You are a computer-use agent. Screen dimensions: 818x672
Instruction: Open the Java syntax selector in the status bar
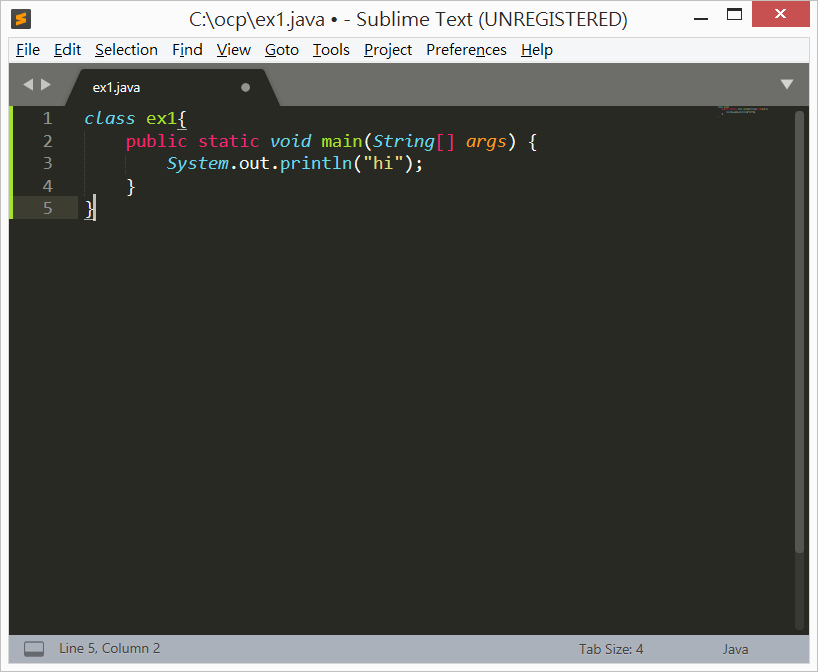[735, 649]
